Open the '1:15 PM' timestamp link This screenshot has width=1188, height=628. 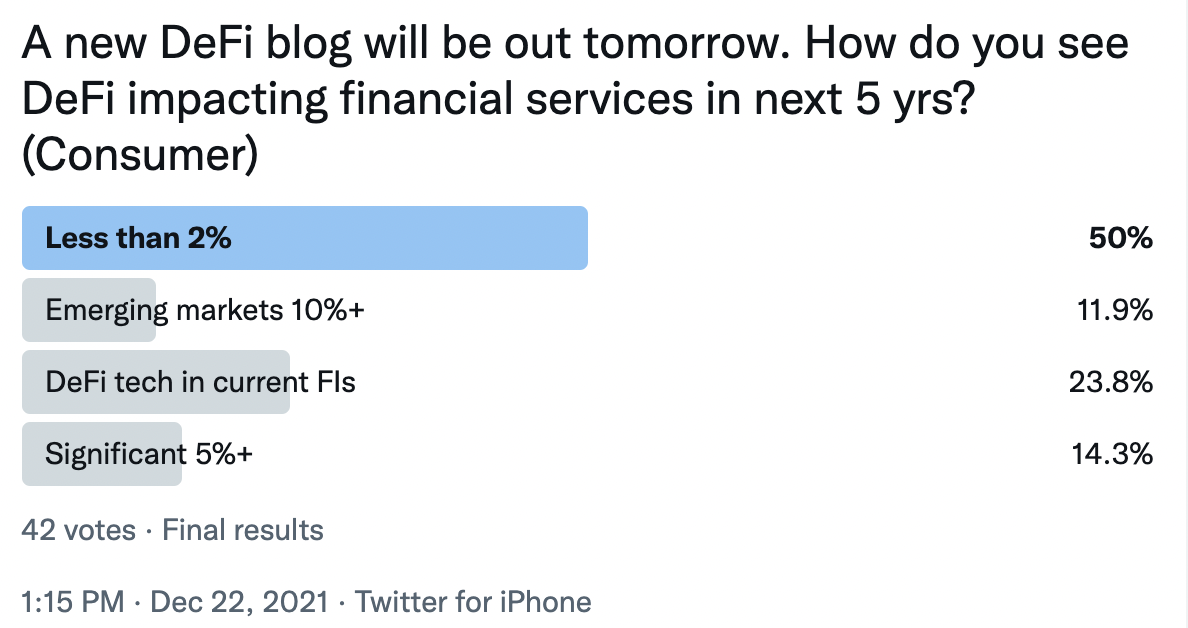(73, 602)
